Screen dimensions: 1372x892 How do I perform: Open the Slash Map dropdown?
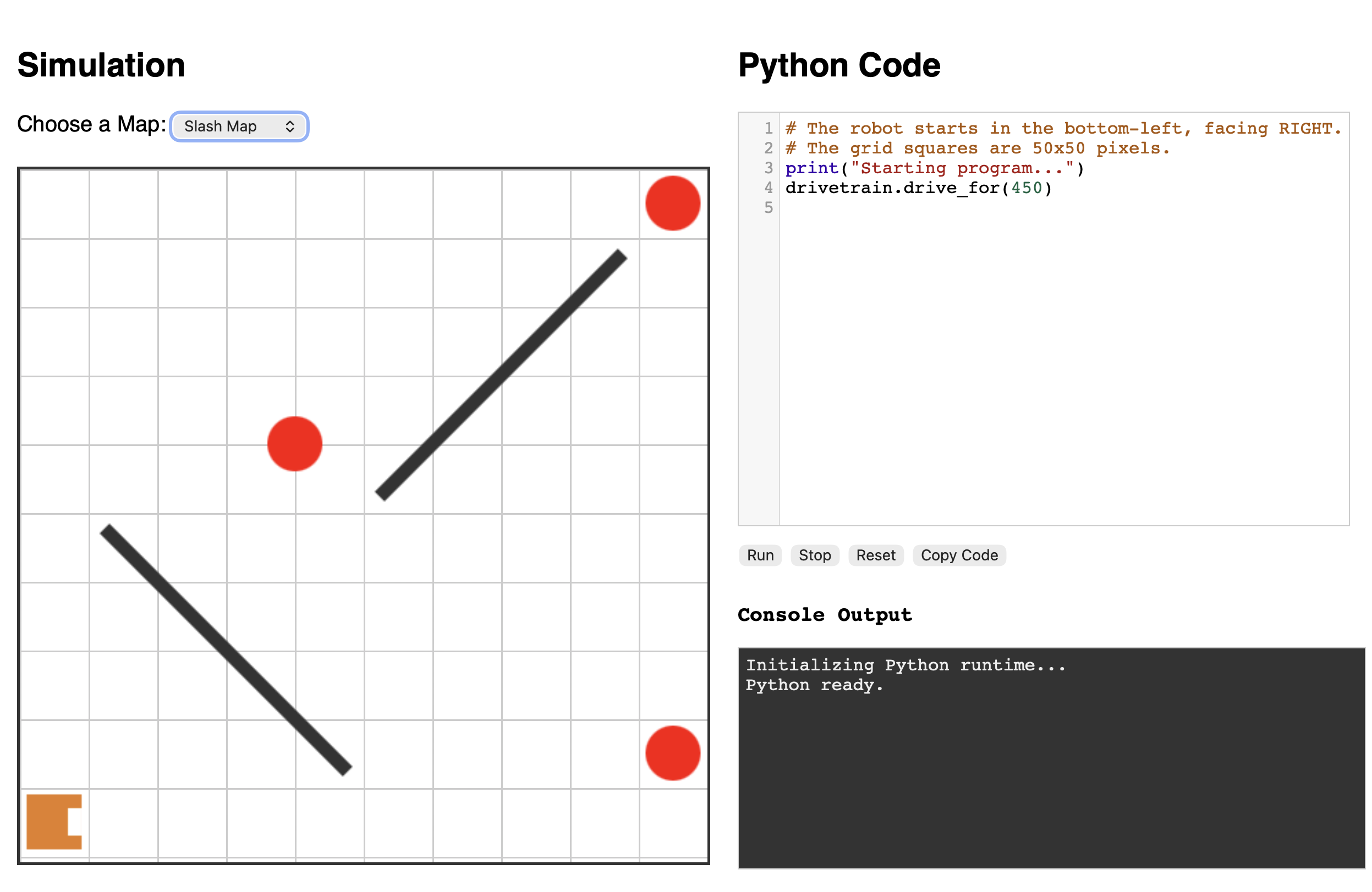click(x=239, y=126)
